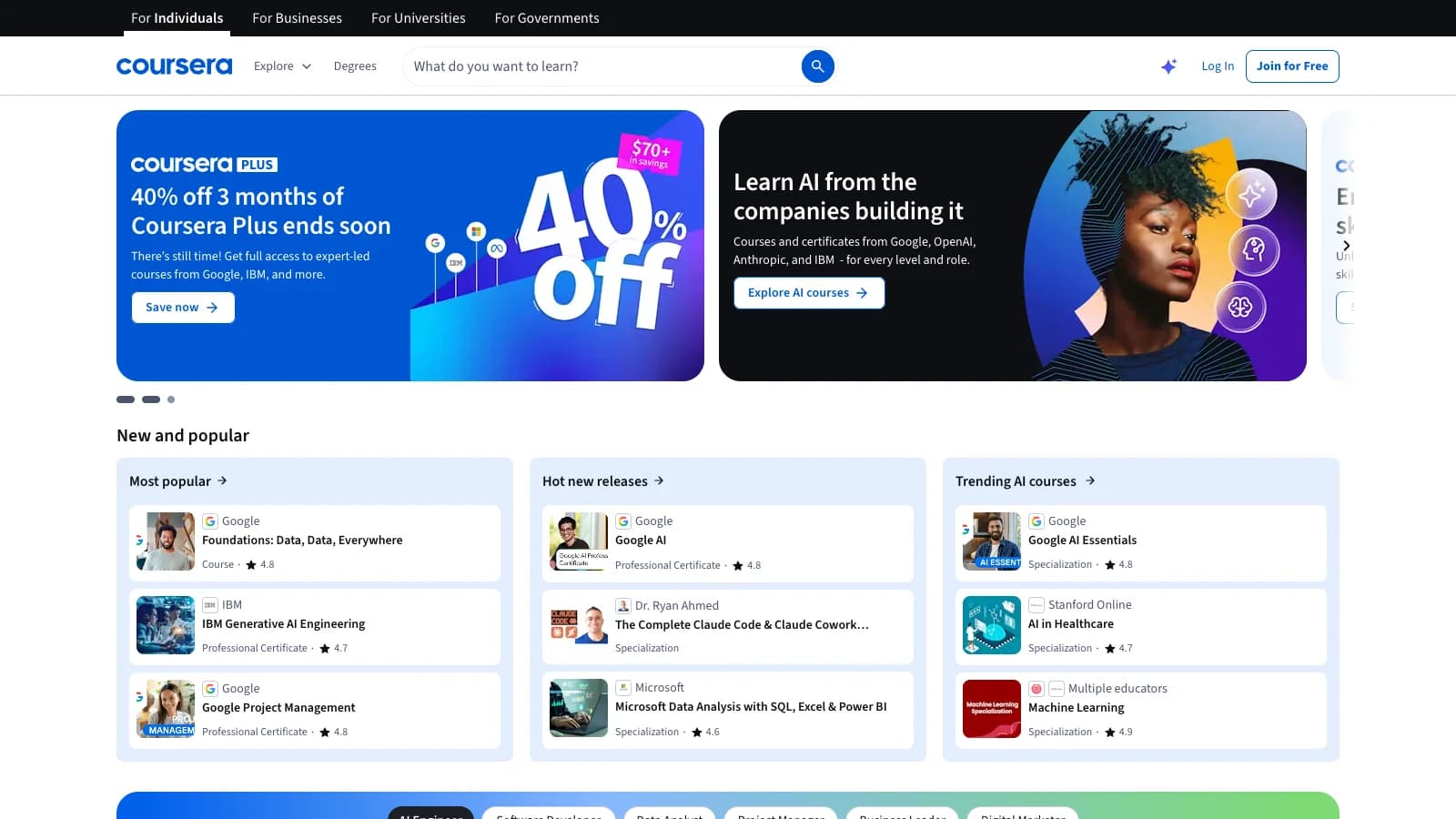The width and height of the screenshot is (1456, 819).
Task: Click 'Machine Learning' course title
Action: 1076,708
